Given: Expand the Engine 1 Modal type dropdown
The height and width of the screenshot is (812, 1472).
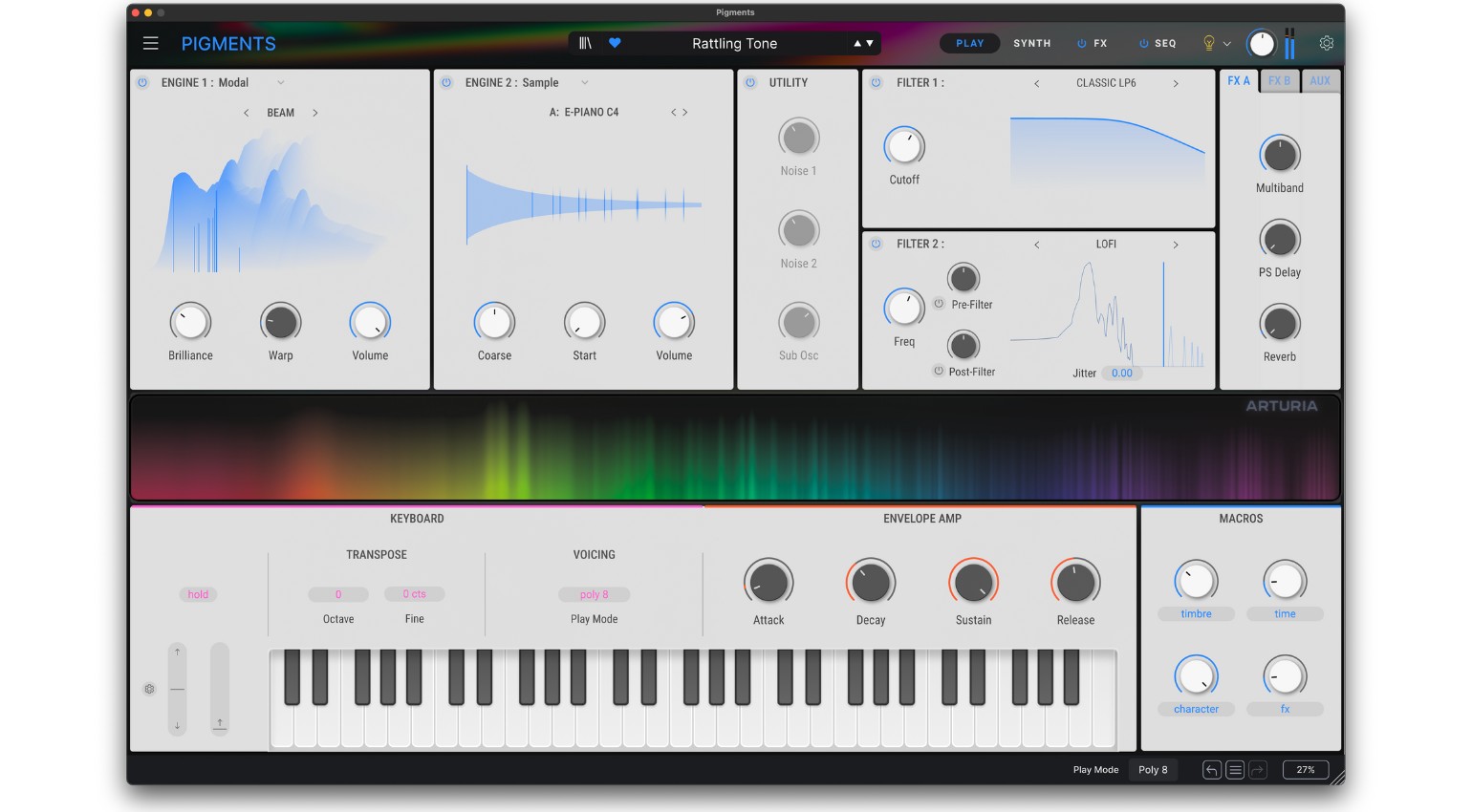Looking at the screenshot, I should coord(280,83).
